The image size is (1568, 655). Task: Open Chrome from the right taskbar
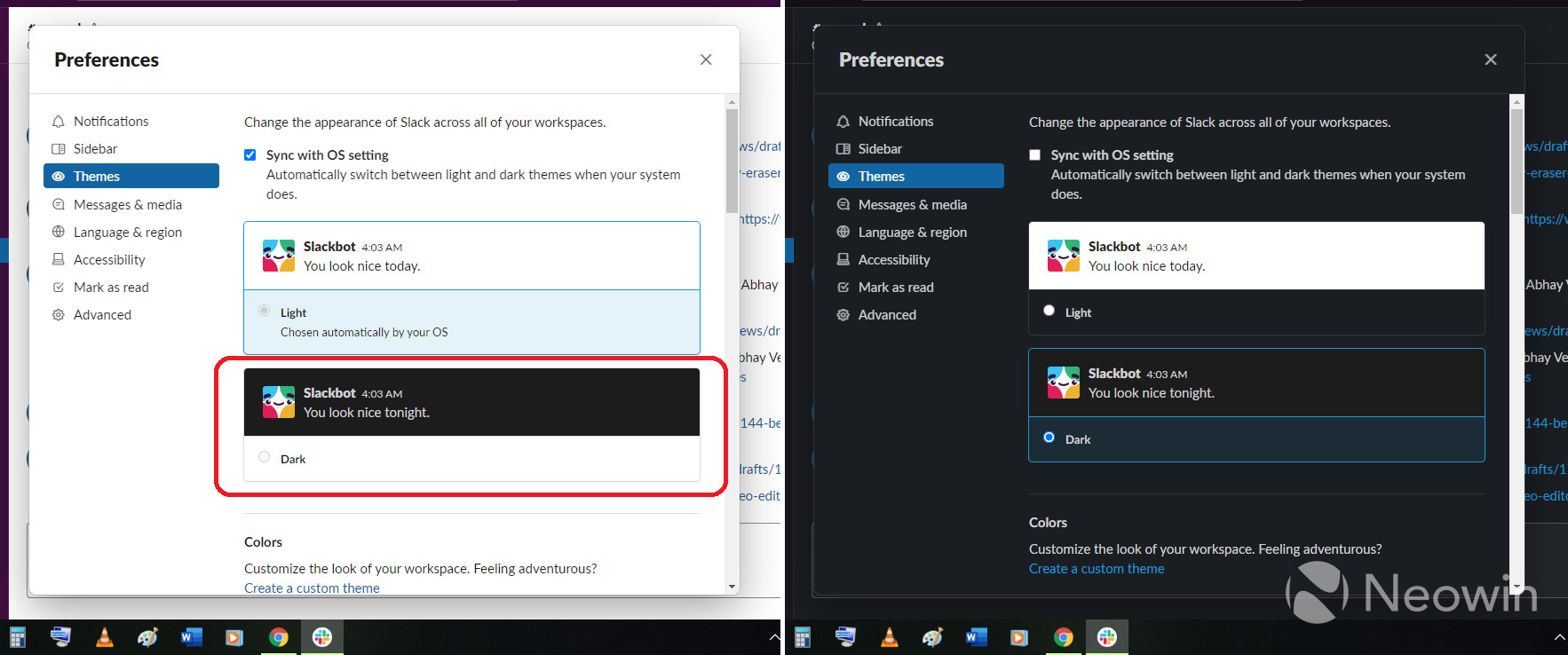pyautogui.click(x=1063, y=637)
